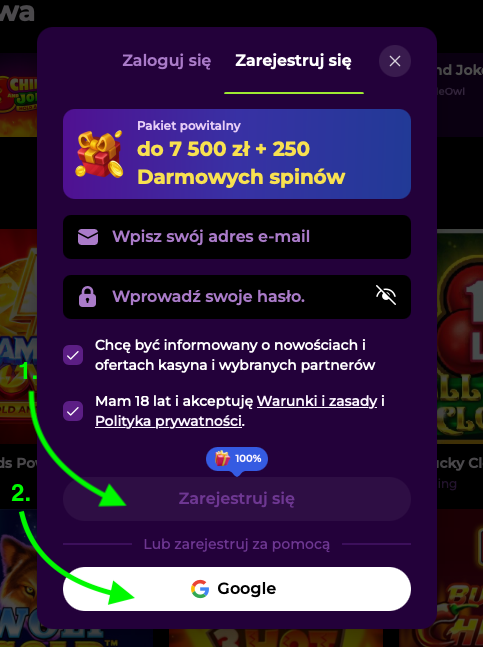Click the 100% bonus gift badge
Screen dimensions: 483x647
click(x=237, y=459)
